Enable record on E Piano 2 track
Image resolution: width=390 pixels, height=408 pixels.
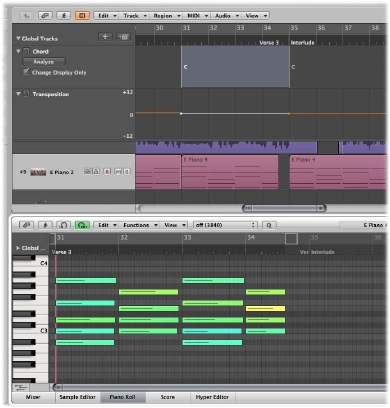107,172
